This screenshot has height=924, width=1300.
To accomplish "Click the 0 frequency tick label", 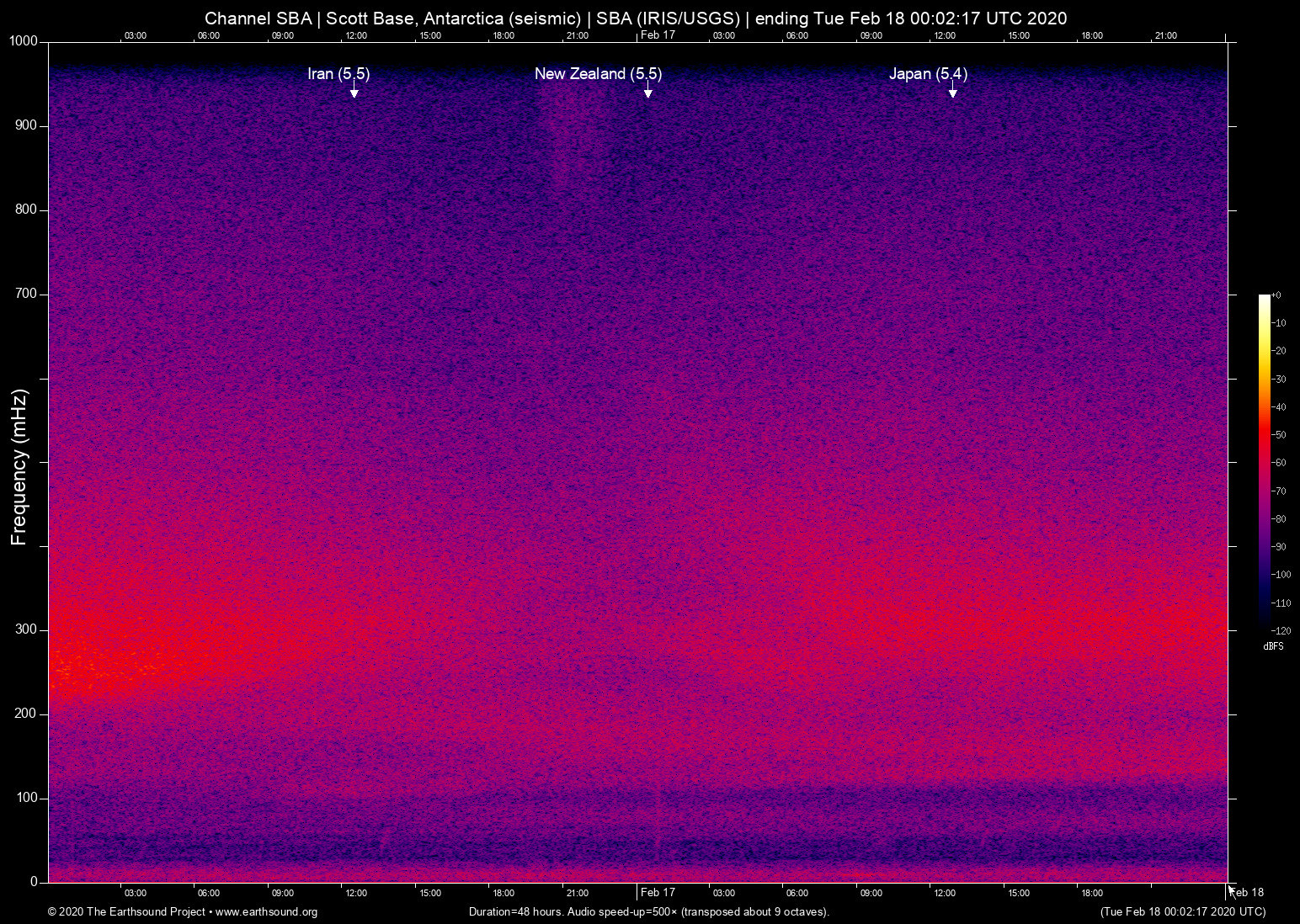I will pos(34,882).
